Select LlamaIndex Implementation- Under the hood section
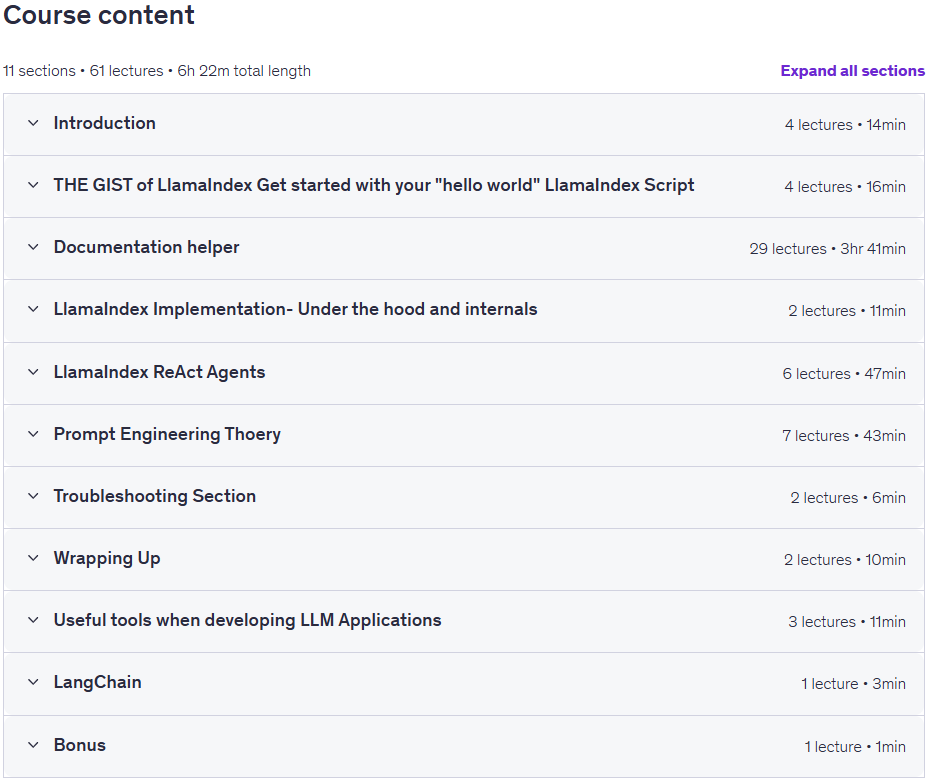 tap(295, 309)
